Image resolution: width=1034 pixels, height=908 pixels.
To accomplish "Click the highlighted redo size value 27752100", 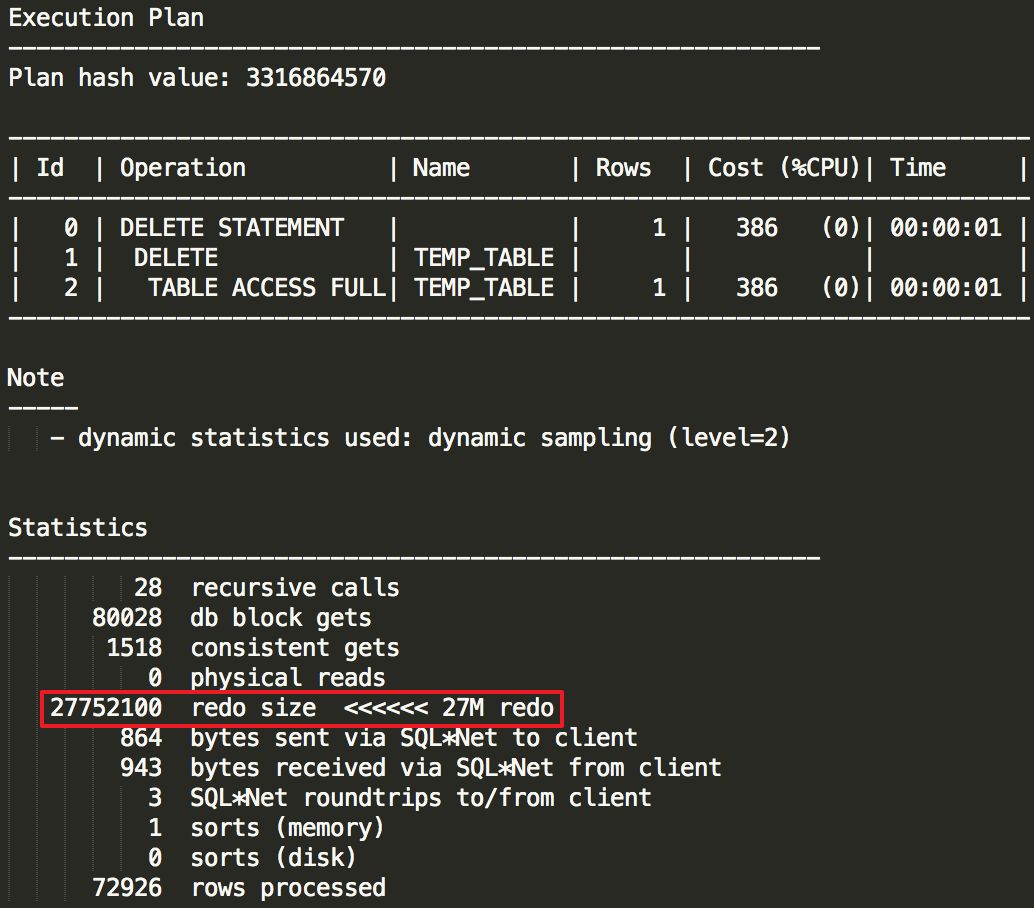I will [103, 708].
